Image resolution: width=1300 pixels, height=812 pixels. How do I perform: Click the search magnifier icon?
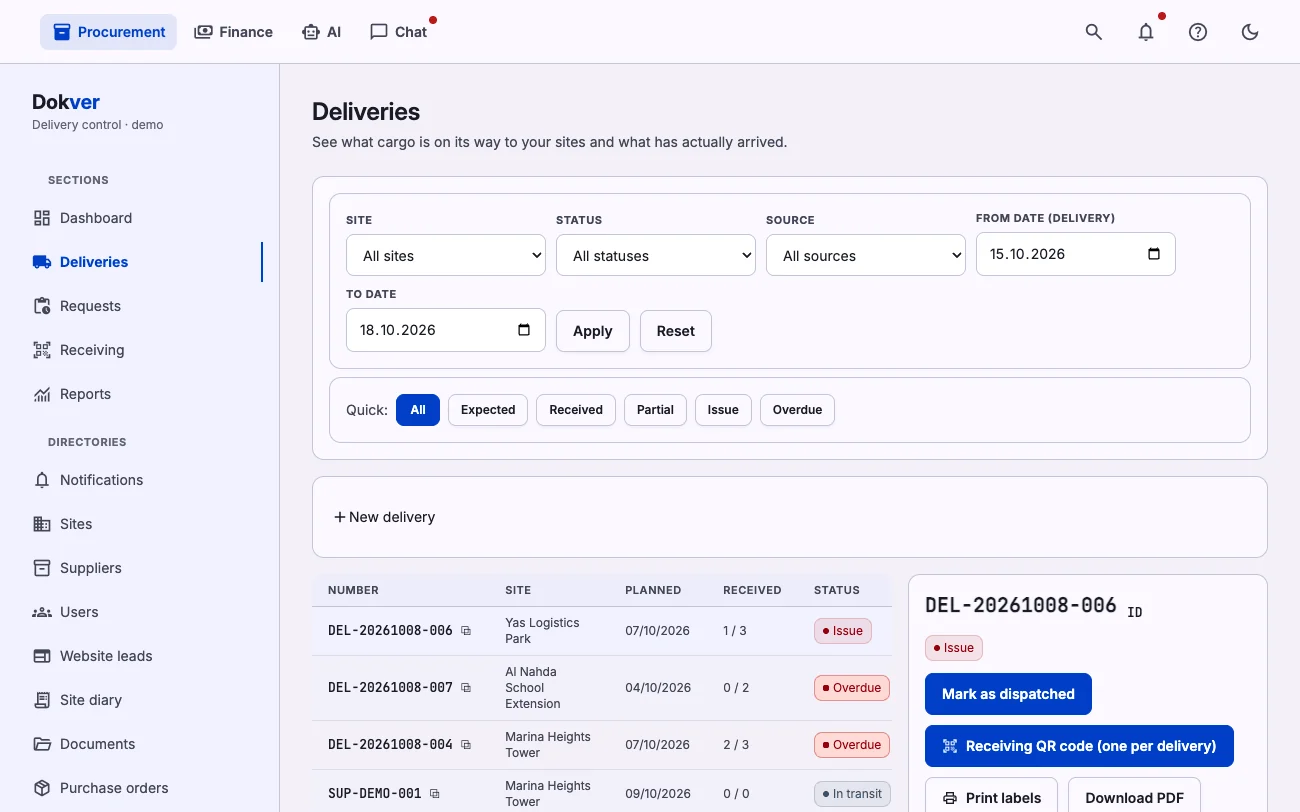coord(1094,32)
